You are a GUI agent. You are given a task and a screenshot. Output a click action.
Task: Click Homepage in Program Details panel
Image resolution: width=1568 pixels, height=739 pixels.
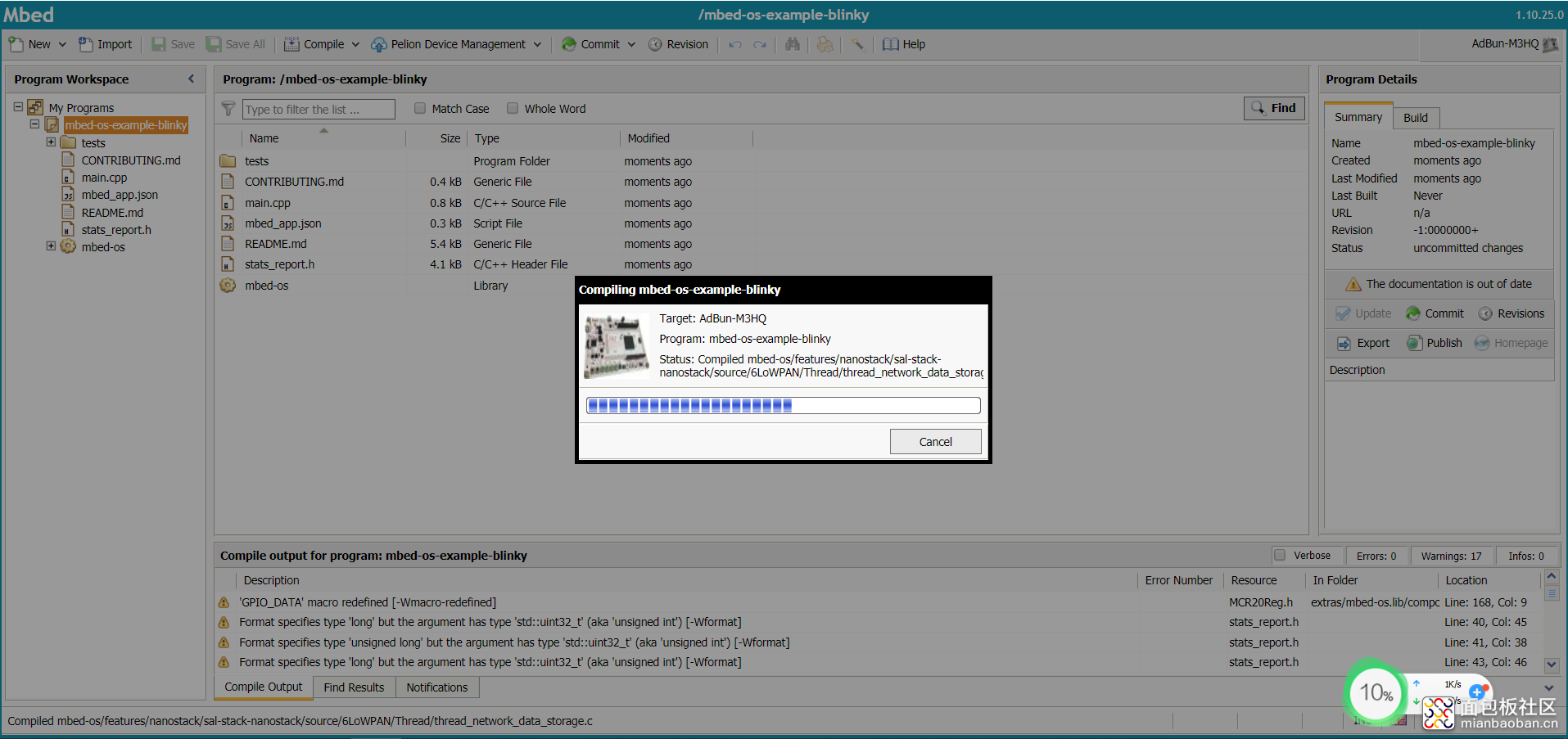coord(1511,343)
